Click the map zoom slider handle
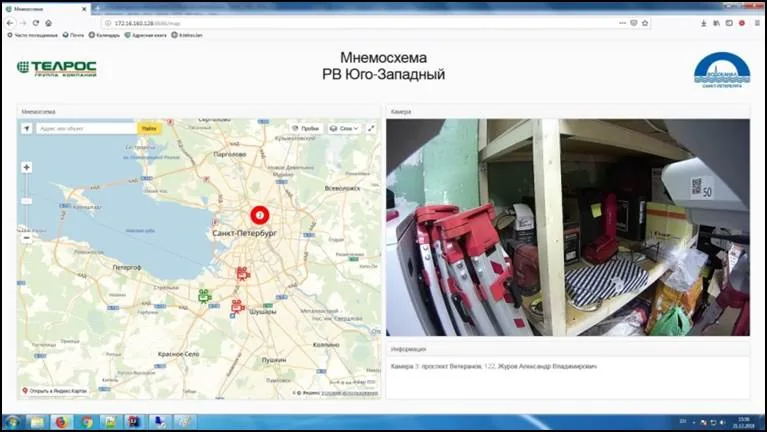 pos(27,201)
